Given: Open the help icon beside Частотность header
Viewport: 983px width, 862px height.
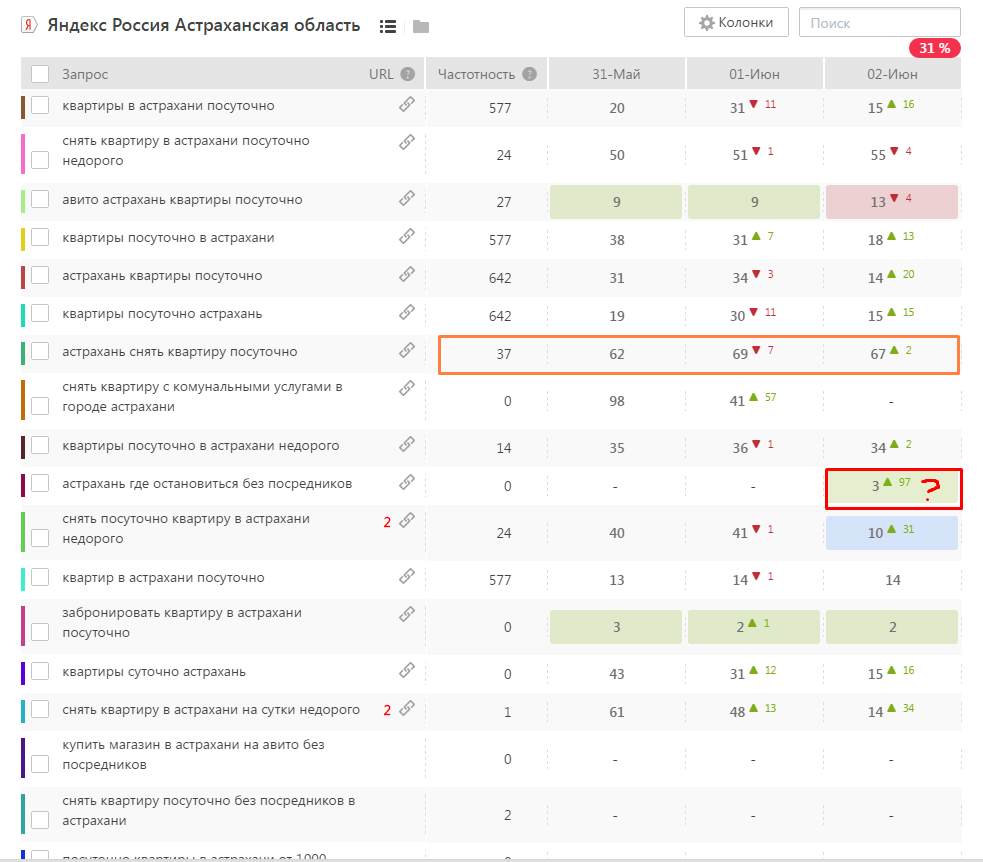Looking at the screenshot, I should coord(529,74).
